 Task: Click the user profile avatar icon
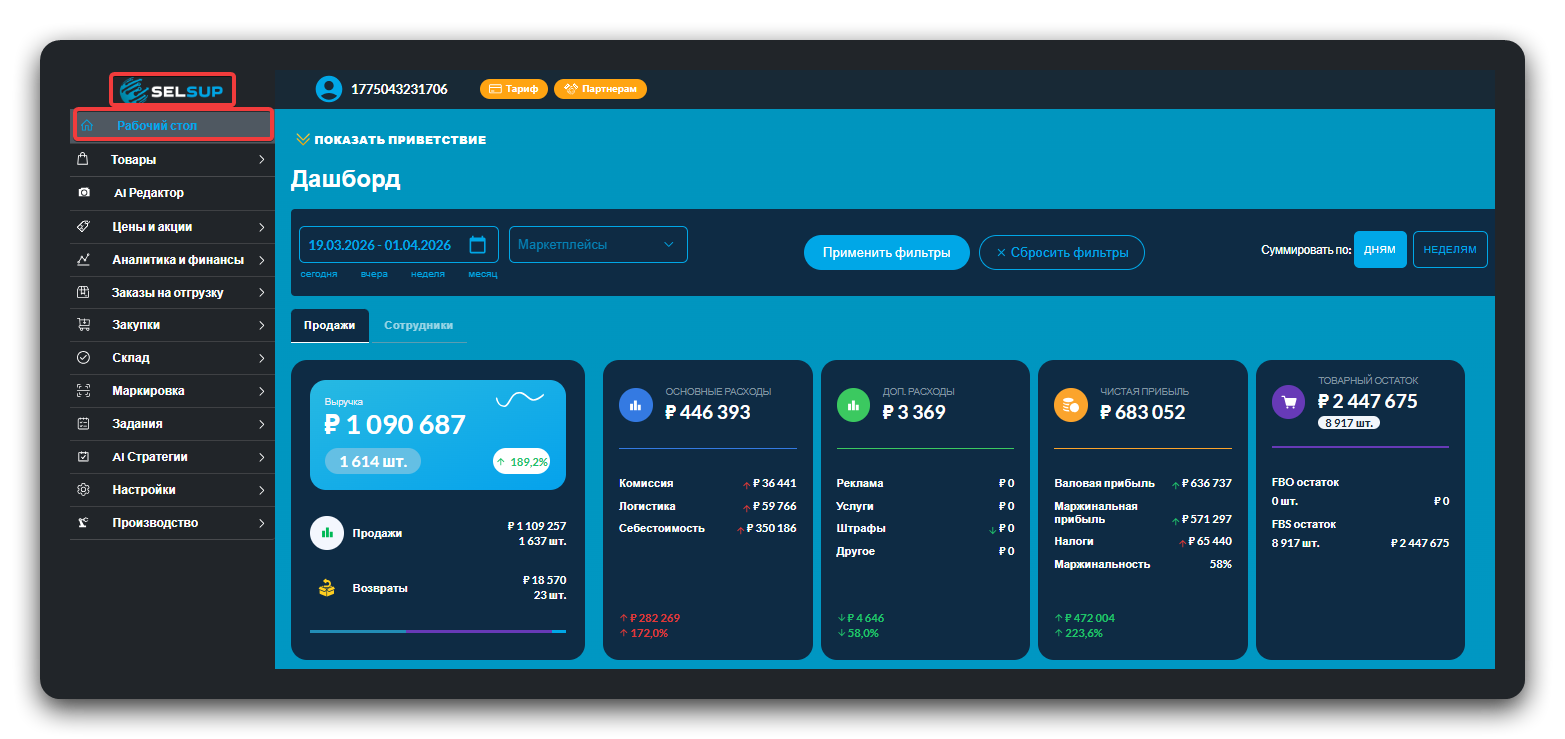click(x=328, y=89)
